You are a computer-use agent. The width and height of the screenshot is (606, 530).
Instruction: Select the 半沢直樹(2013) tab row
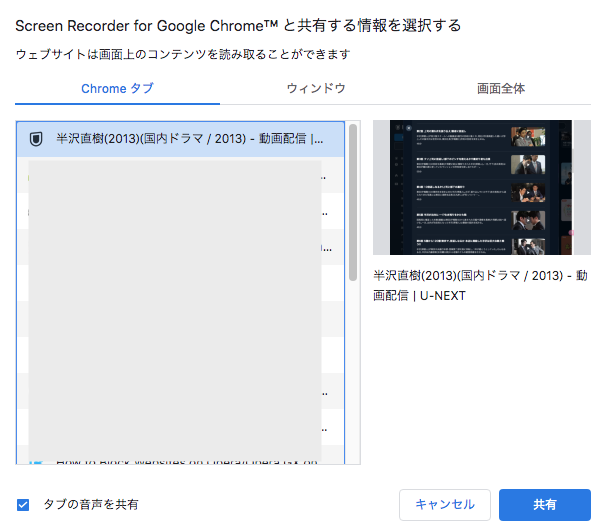180,139
